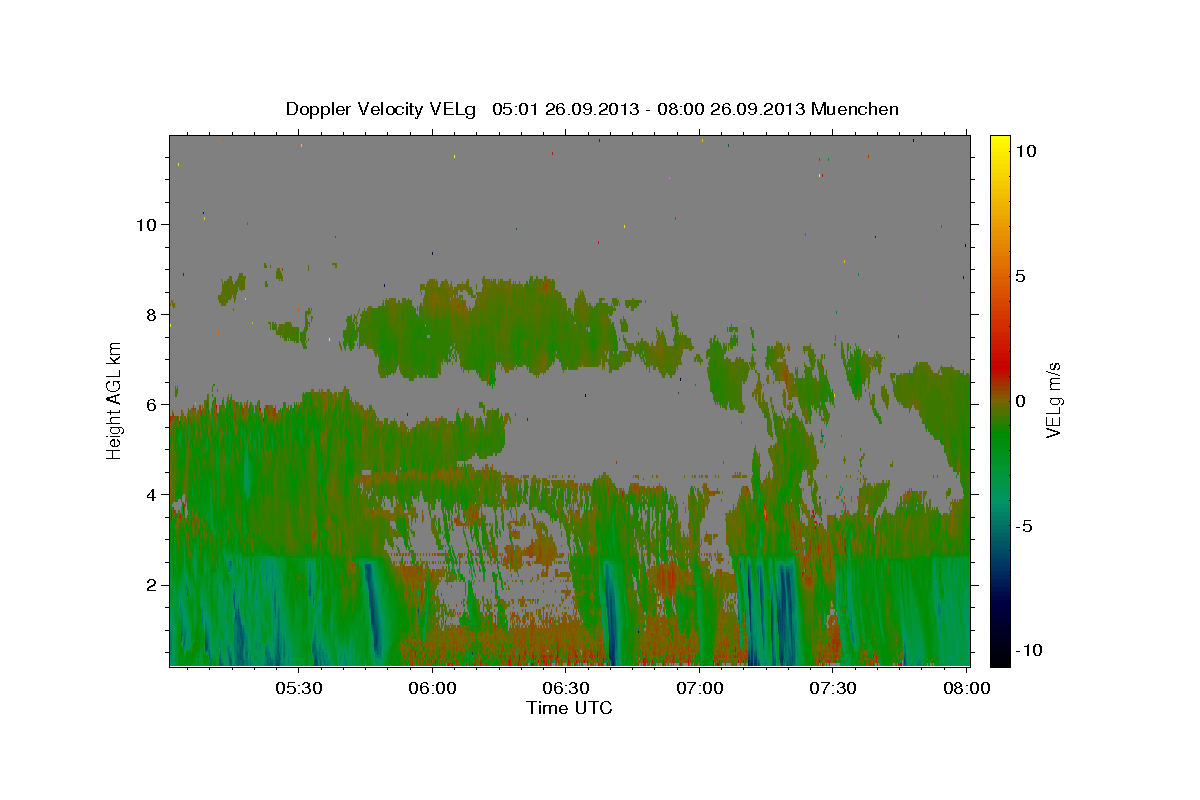Click the 06:00 time tick label
Image resolution: width=1200 pixels, height=800 pixels.
click(433, 689)
